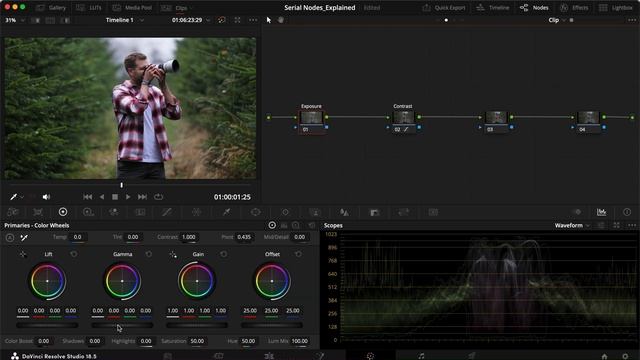Open the Qualifier eyedropper palette
640x360 pixels.
(x=226, y=212)
